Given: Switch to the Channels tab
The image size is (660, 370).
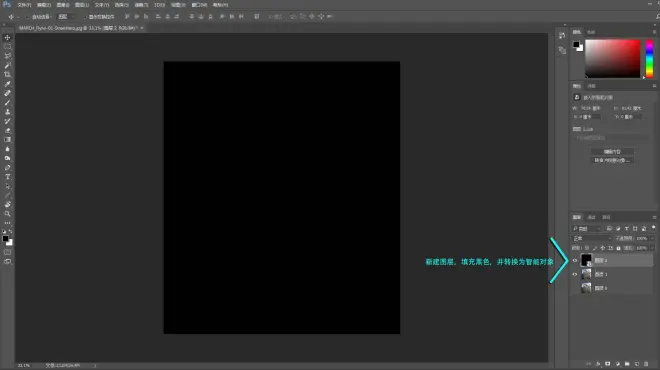Looking at the screenshot, I should [x=591, y=217].
